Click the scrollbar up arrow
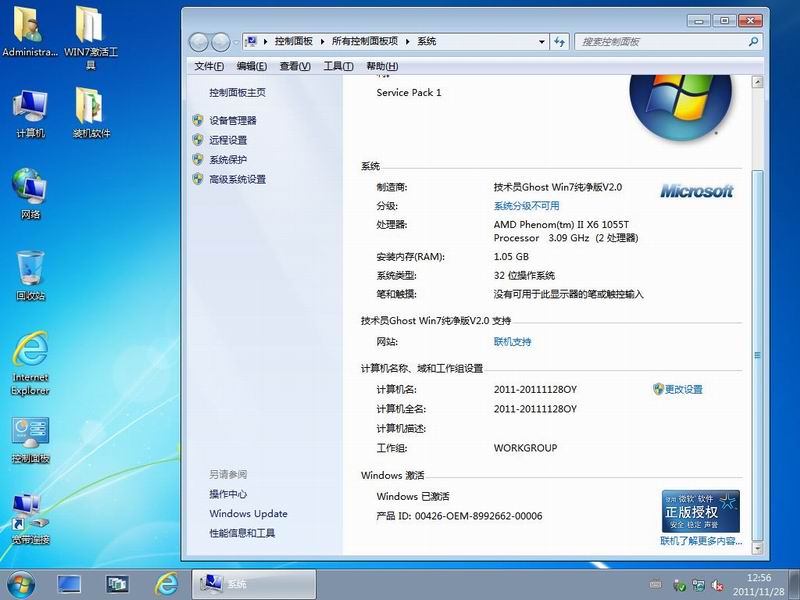This screenshot has height=600, width=800. point(758,82)
